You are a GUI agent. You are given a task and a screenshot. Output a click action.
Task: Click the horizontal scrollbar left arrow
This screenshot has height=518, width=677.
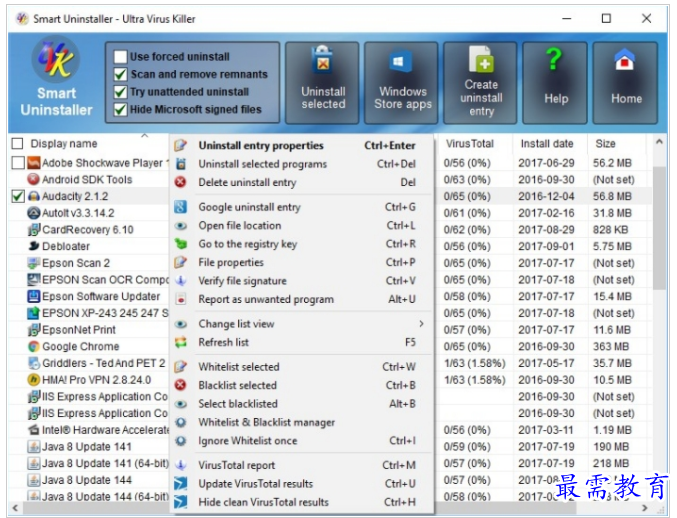16,507
